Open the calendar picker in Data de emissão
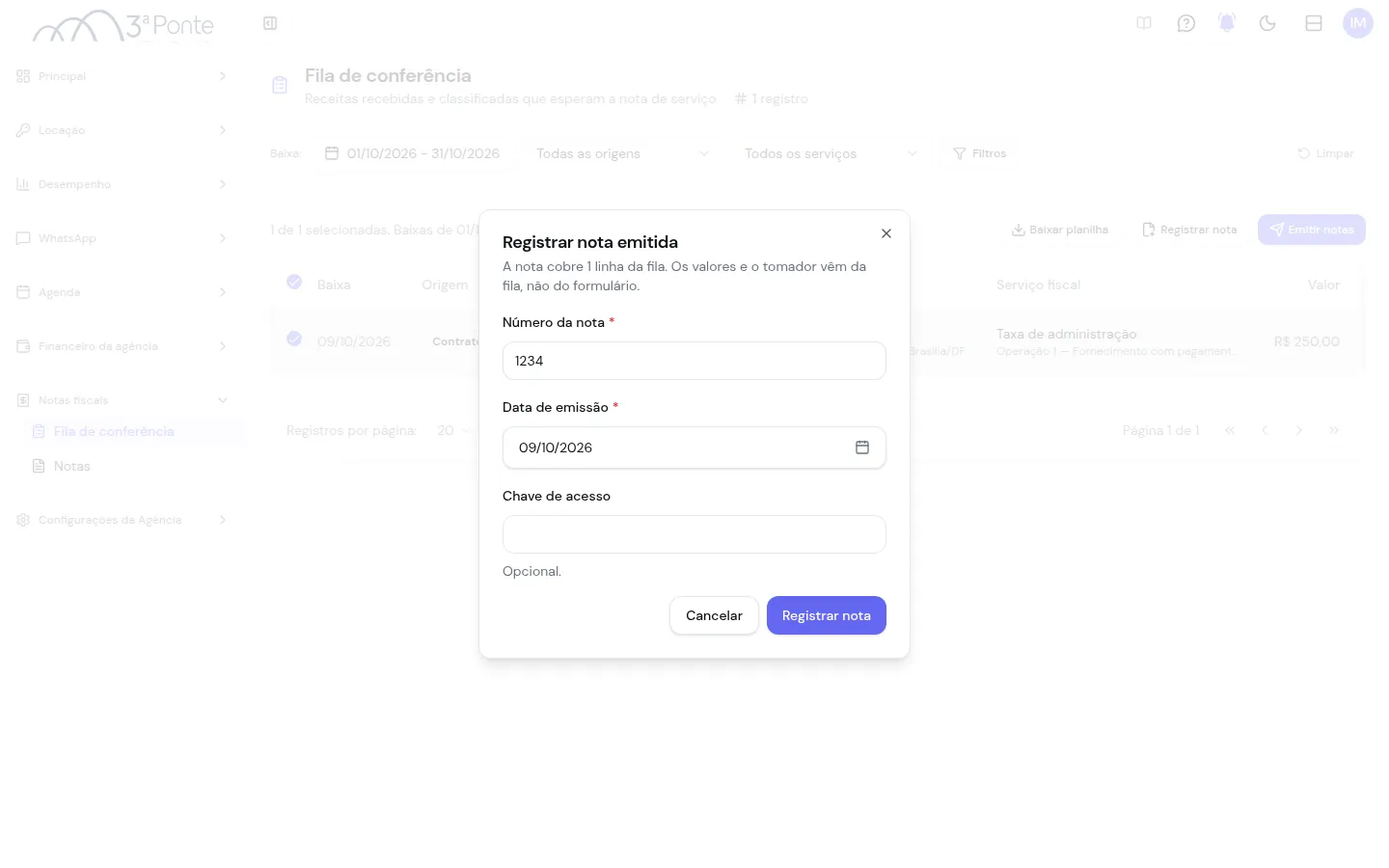1389x868 pixels. pyautogui.click(x=862, y=448)
